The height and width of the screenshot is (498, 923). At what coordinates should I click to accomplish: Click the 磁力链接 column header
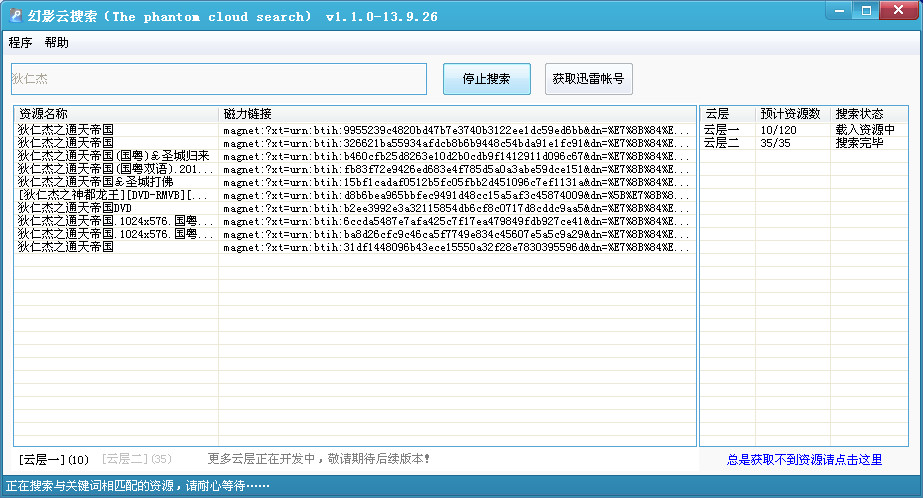click(457, 114)
